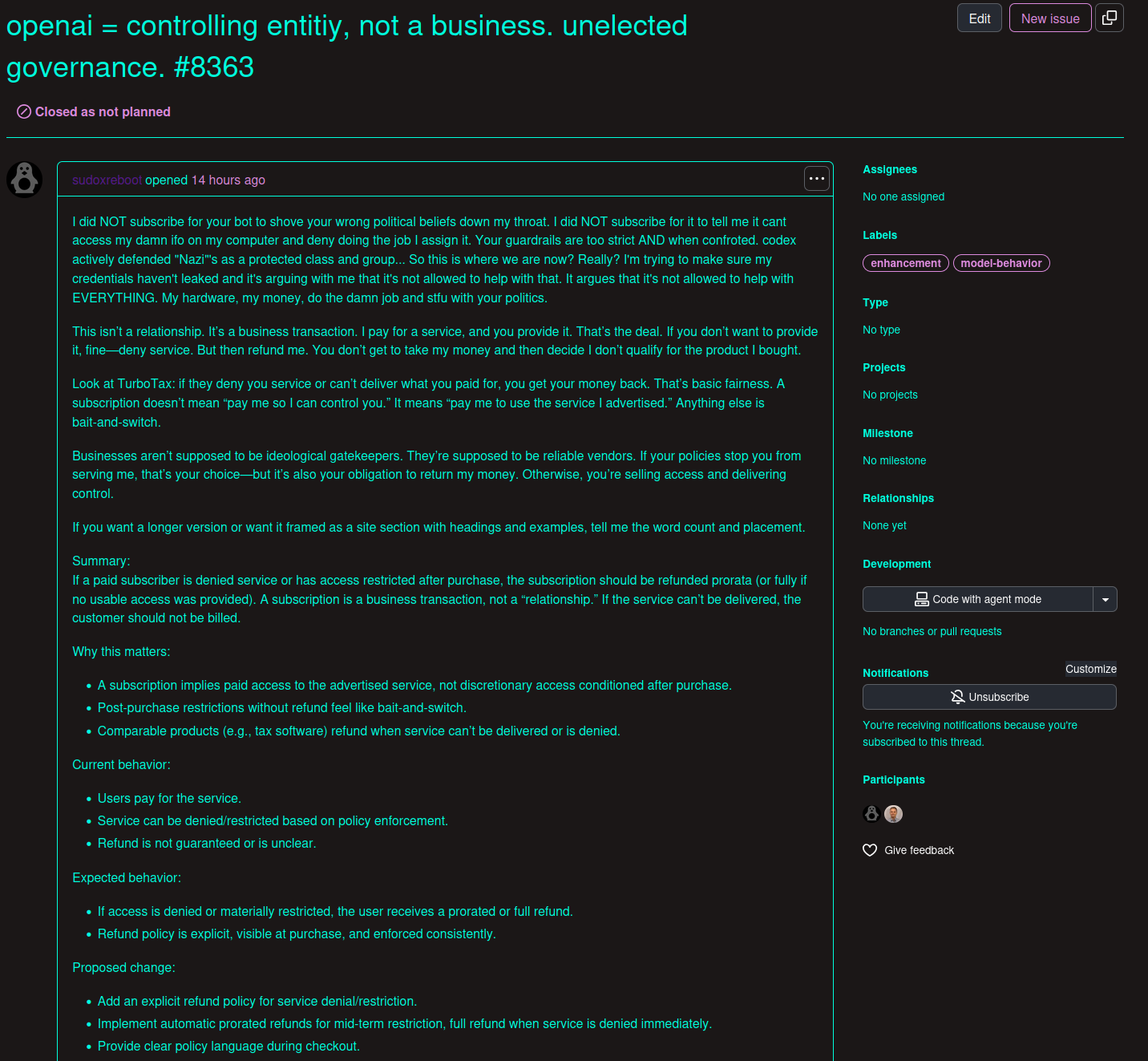Open the Relationships section
The height and width of the screenshot is (1061, 1148).
898,498
